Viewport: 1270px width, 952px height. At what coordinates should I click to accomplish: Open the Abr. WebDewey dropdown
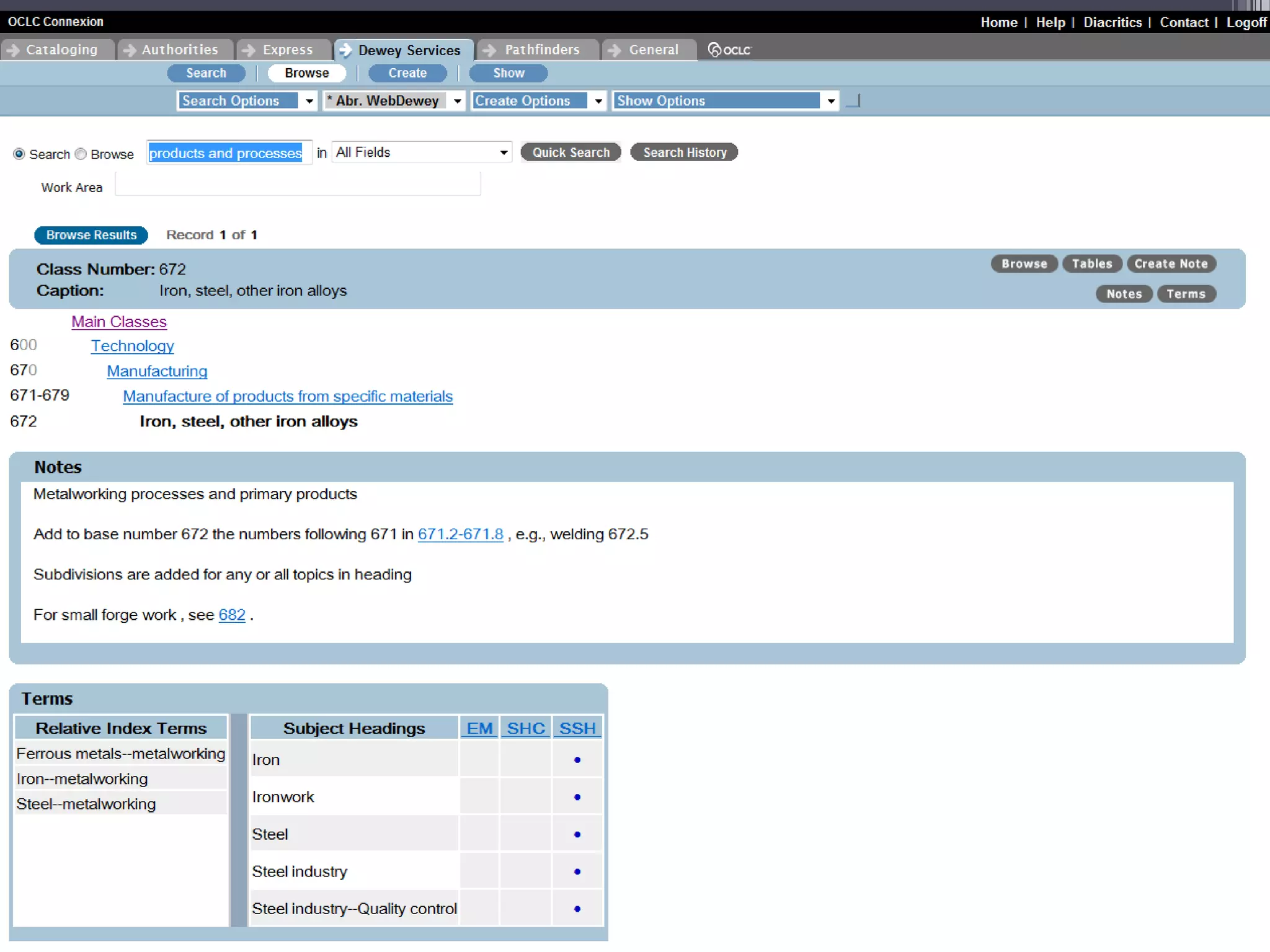[x=457, y=101]
